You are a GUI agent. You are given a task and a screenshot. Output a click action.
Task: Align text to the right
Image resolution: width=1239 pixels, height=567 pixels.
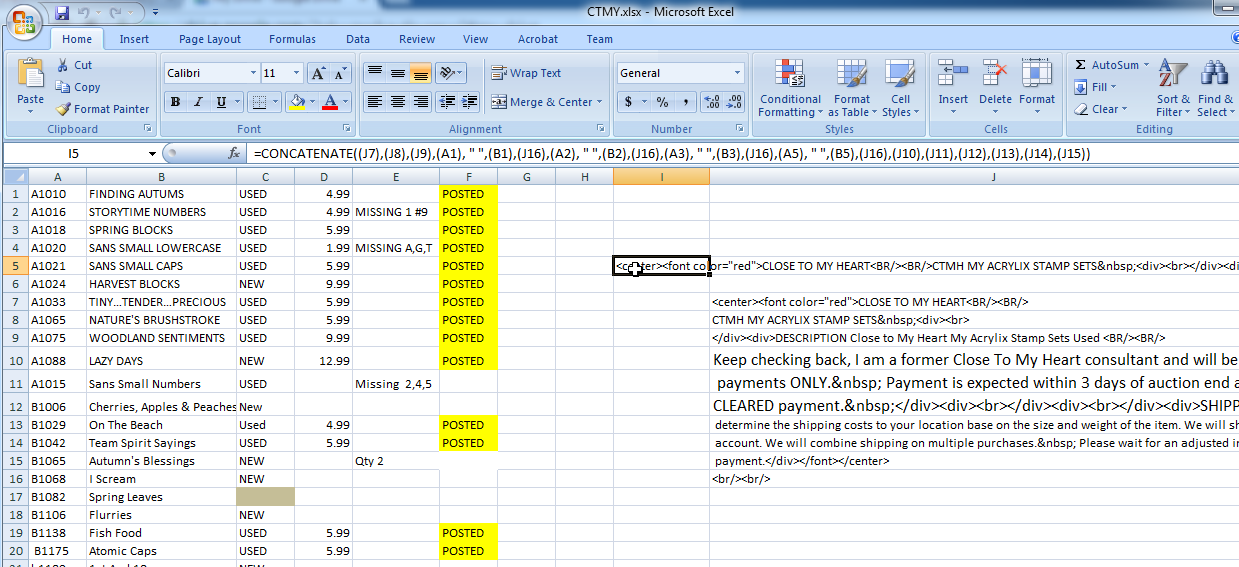coord(420,101)
